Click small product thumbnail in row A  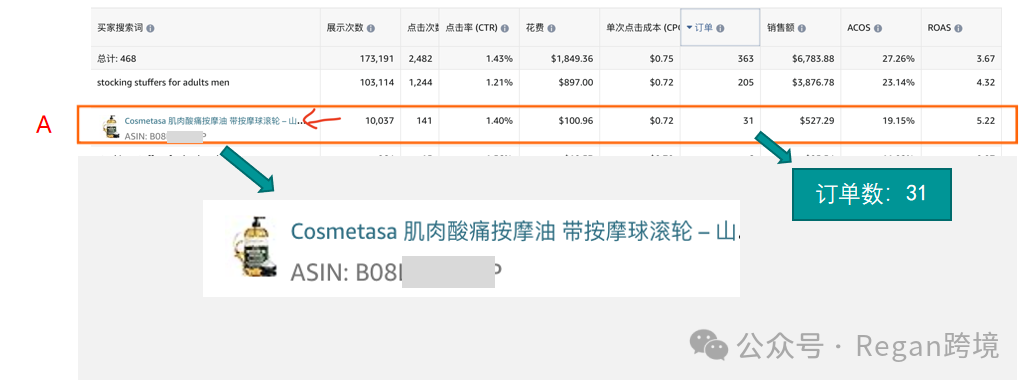pyautogui.click(x=110, y=126)
